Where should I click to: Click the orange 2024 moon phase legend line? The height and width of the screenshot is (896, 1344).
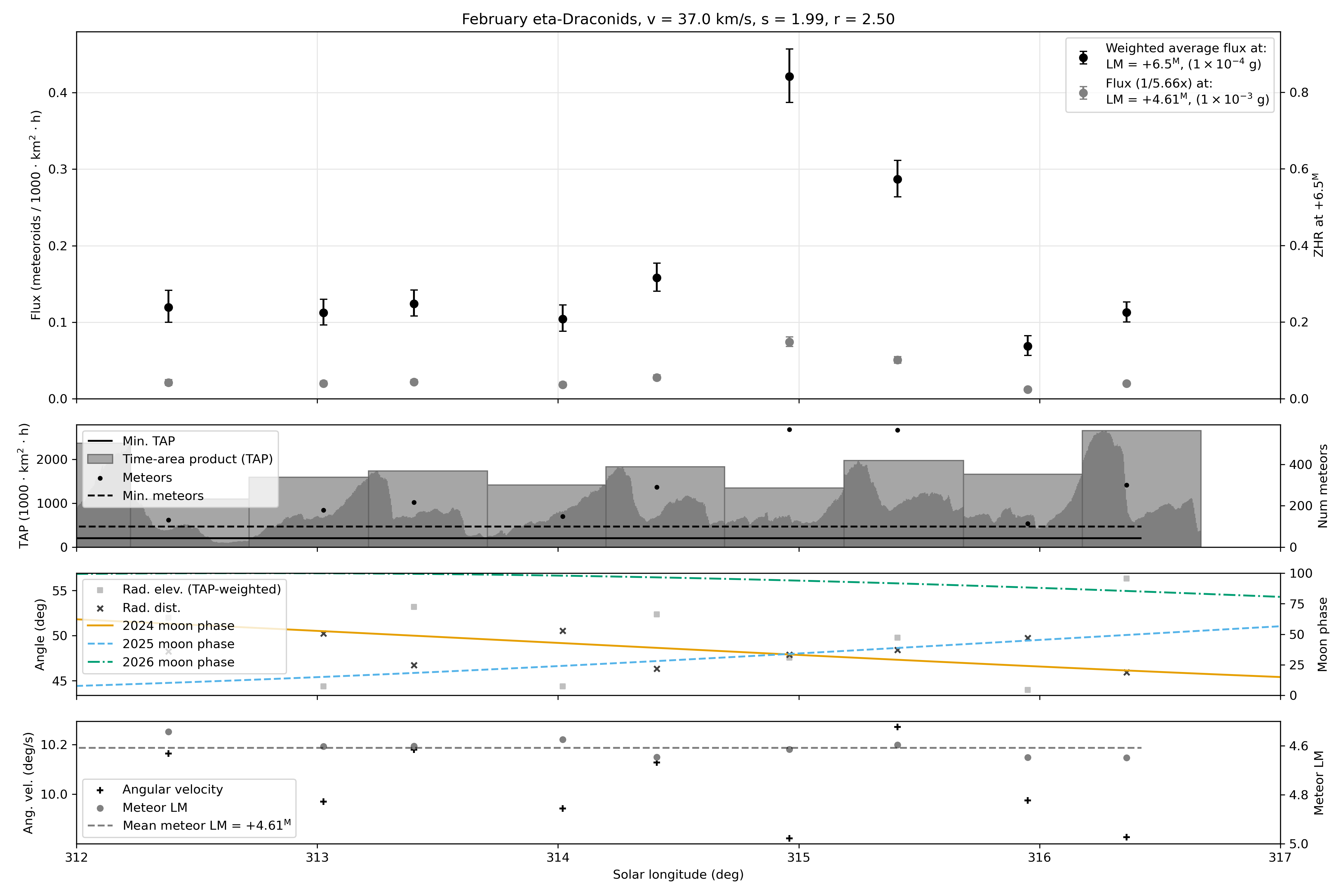[x=100, y=626]
